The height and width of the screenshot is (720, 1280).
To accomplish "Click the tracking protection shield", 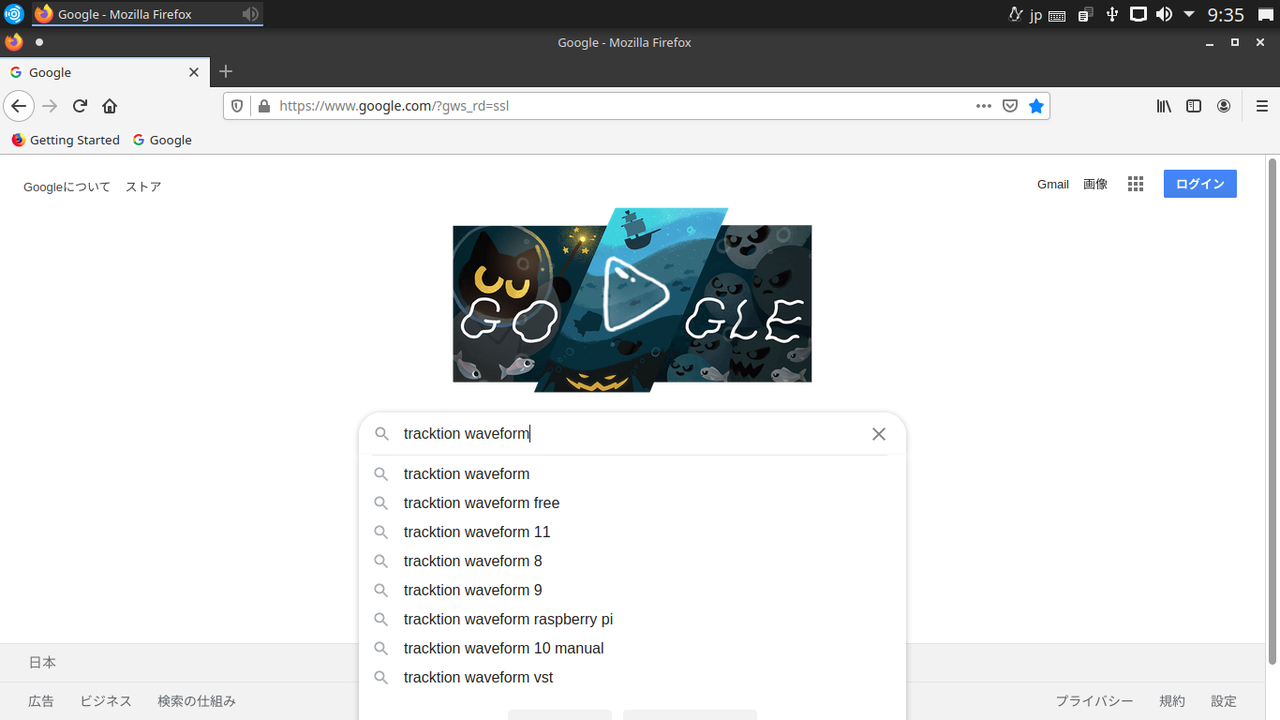I will tap(237, 105).
